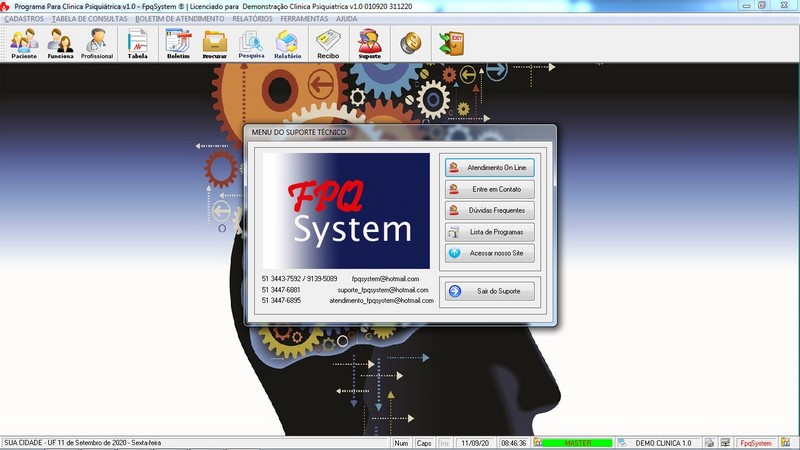Click the Atendimento On Line button
The width and height of the screenshot is (800, 450).
coord(490,167)
